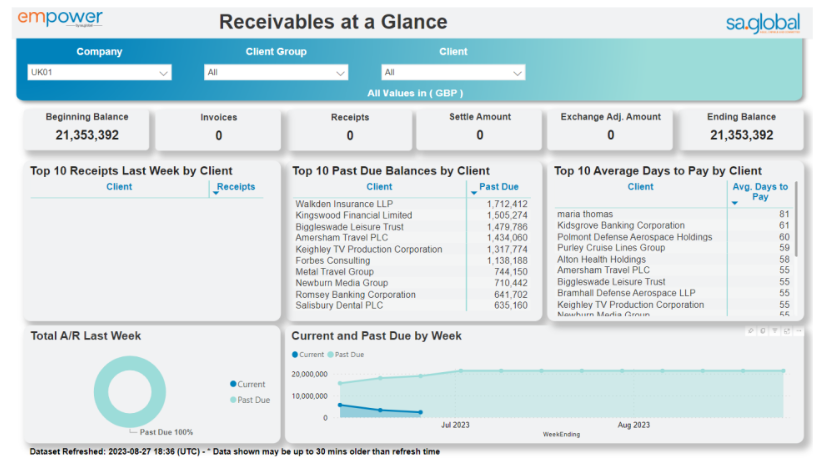This screenshot has width=829, height=466.
Task: Open more options ellipsis on weekly chart
Action: tap(799, 331)
